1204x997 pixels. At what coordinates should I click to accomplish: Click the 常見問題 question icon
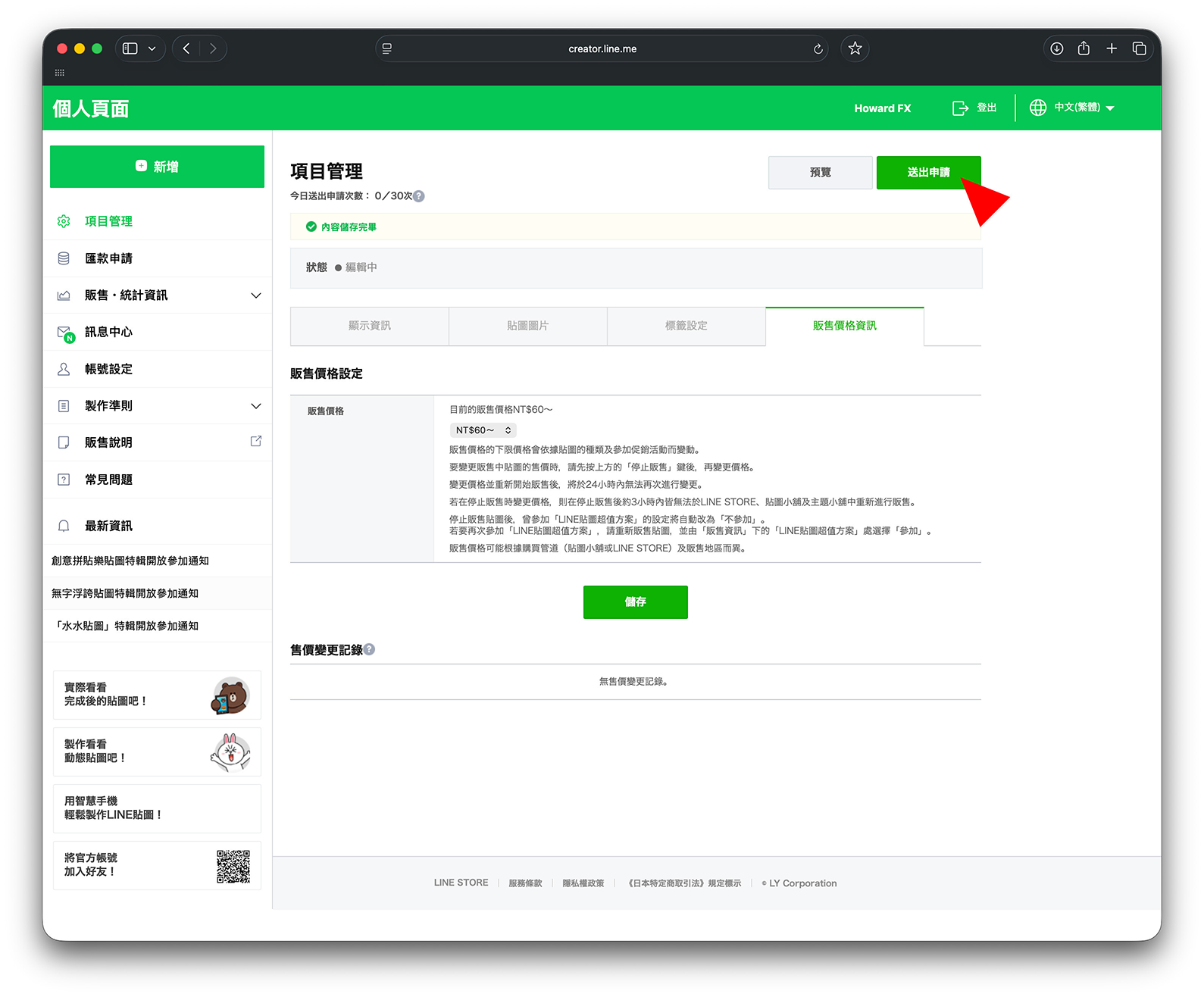click(x=64, y=480)
